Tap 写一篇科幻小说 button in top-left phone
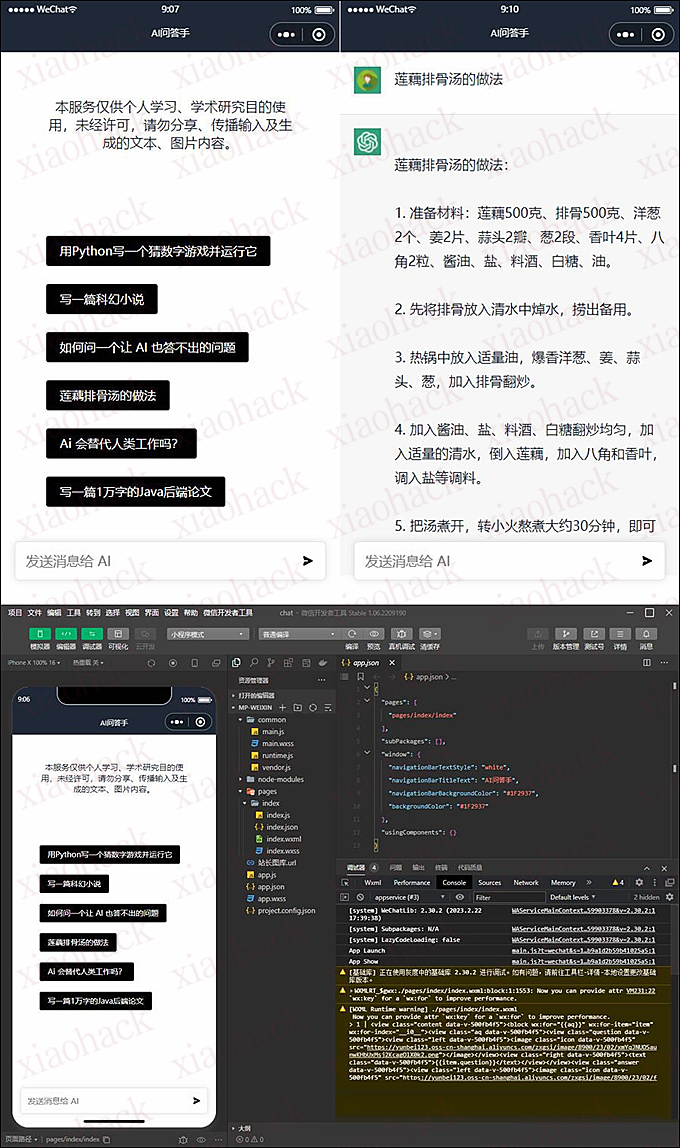Screen dimensions: 680x1148 click(102, 299)
